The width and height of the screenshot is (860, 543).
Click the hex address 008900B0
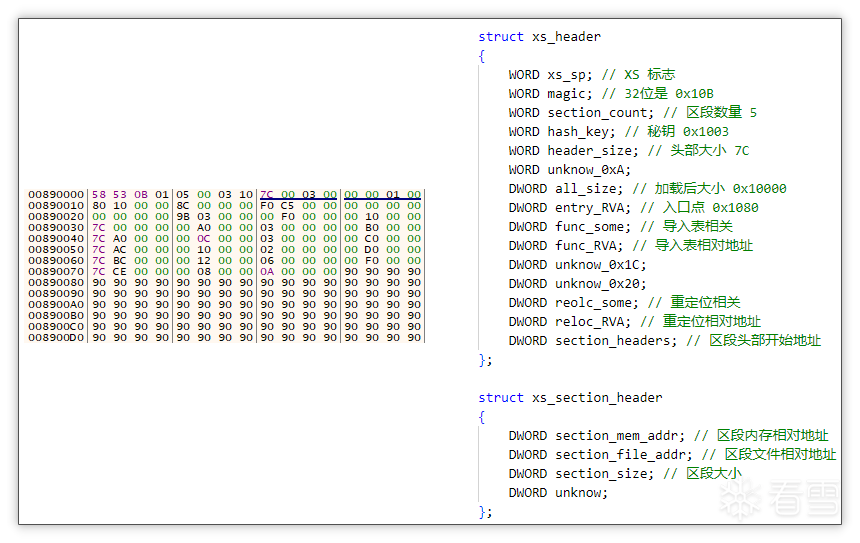[56, 315]
